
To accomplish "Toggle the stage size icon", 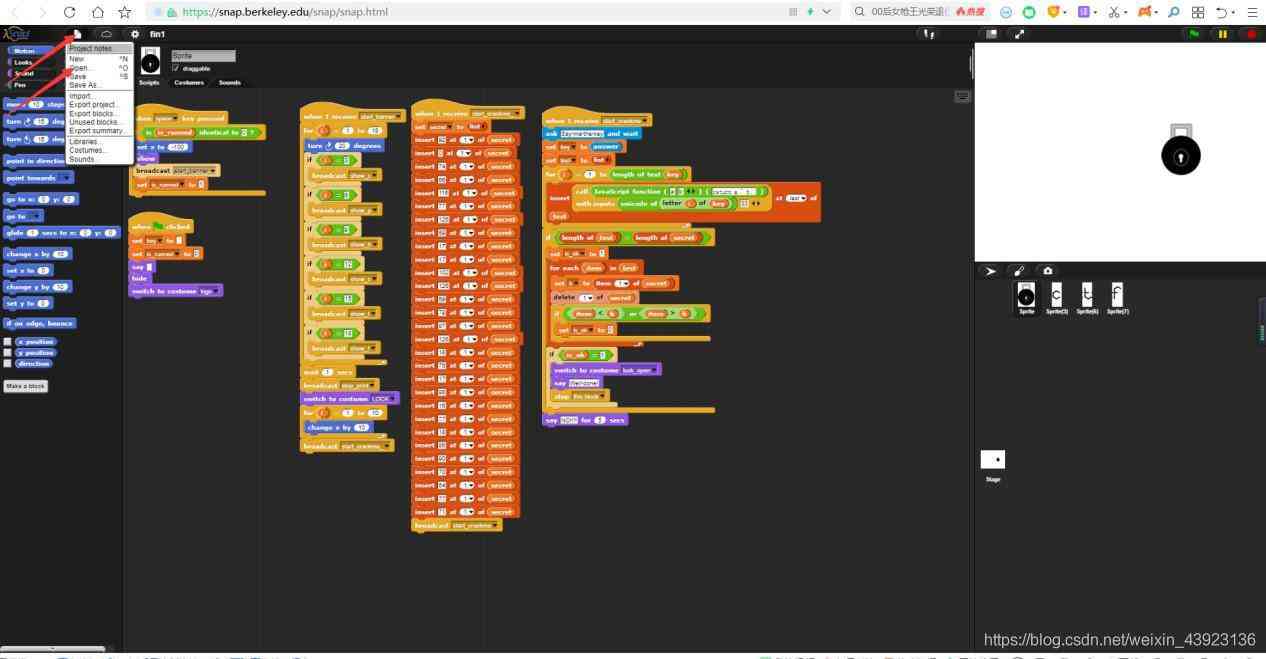I will point(991,34).
